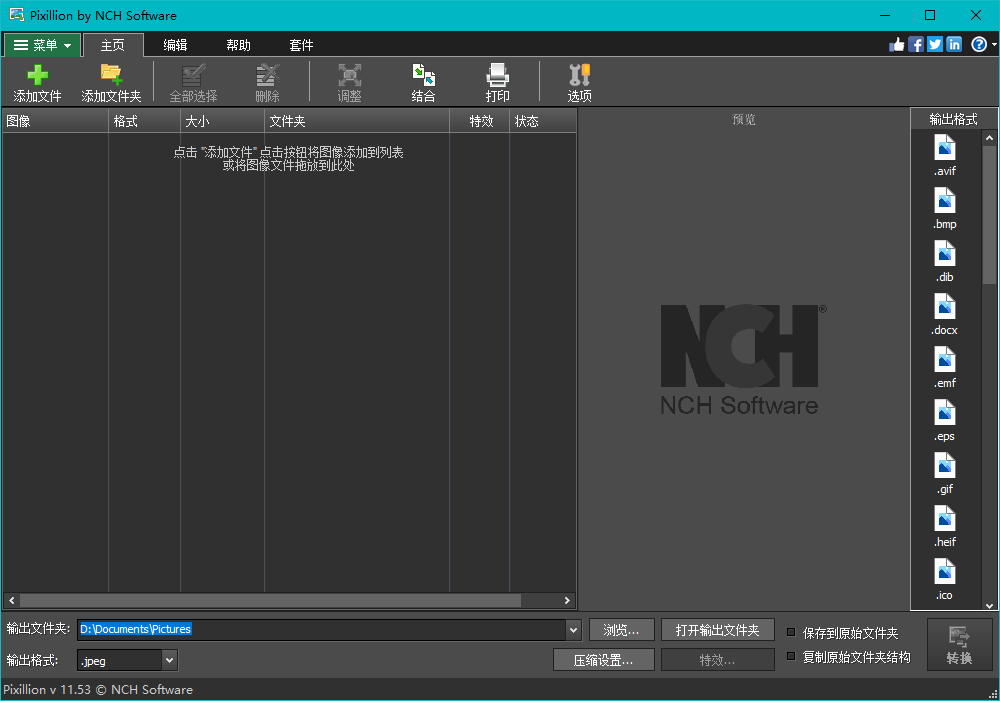1000x701 pixels.
Task: Click the 打印 (Print) toolbar icon
Action: tap(497, 75)
